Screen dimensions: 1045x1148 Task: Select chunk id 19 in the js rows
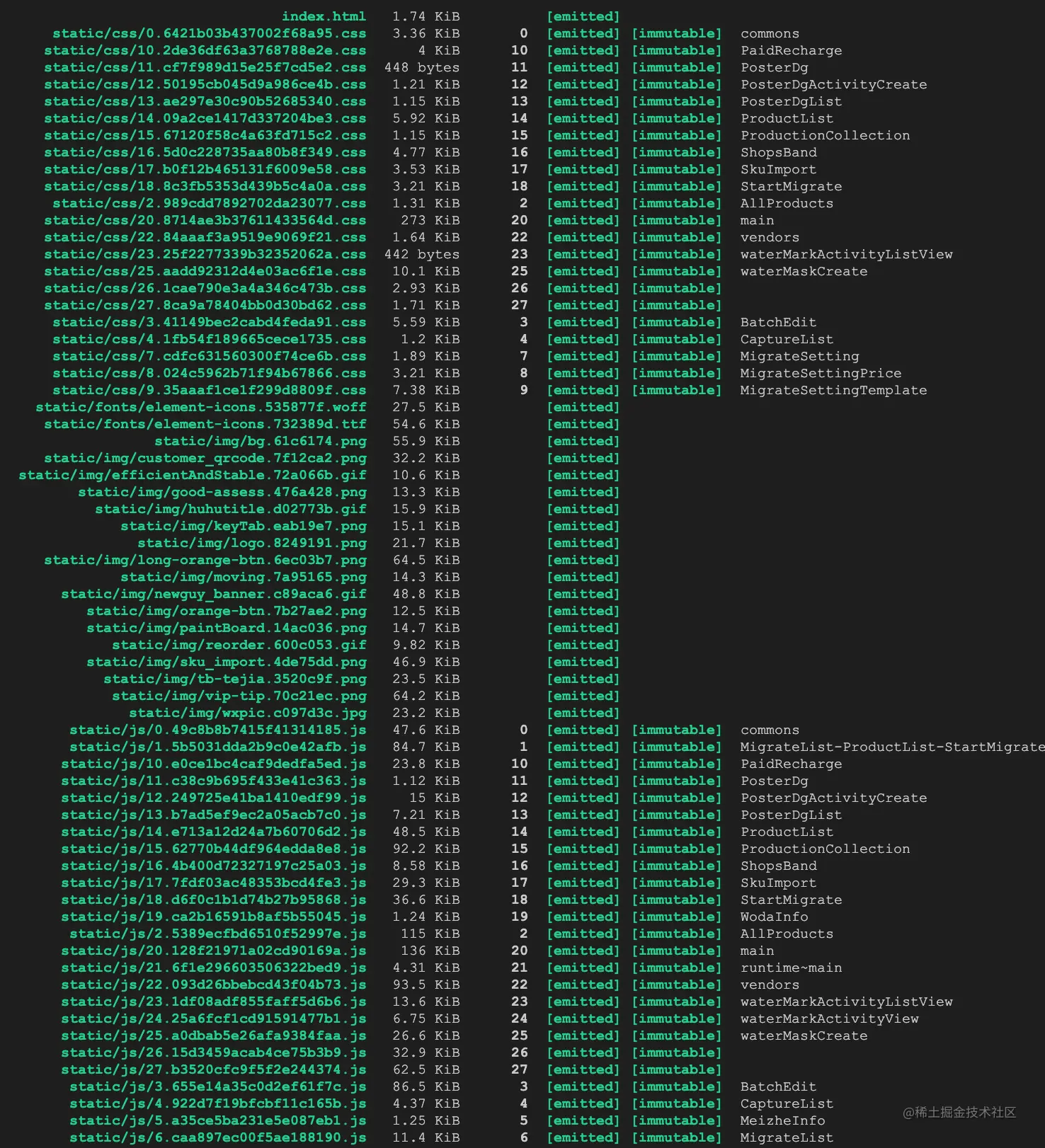(520, 917)
